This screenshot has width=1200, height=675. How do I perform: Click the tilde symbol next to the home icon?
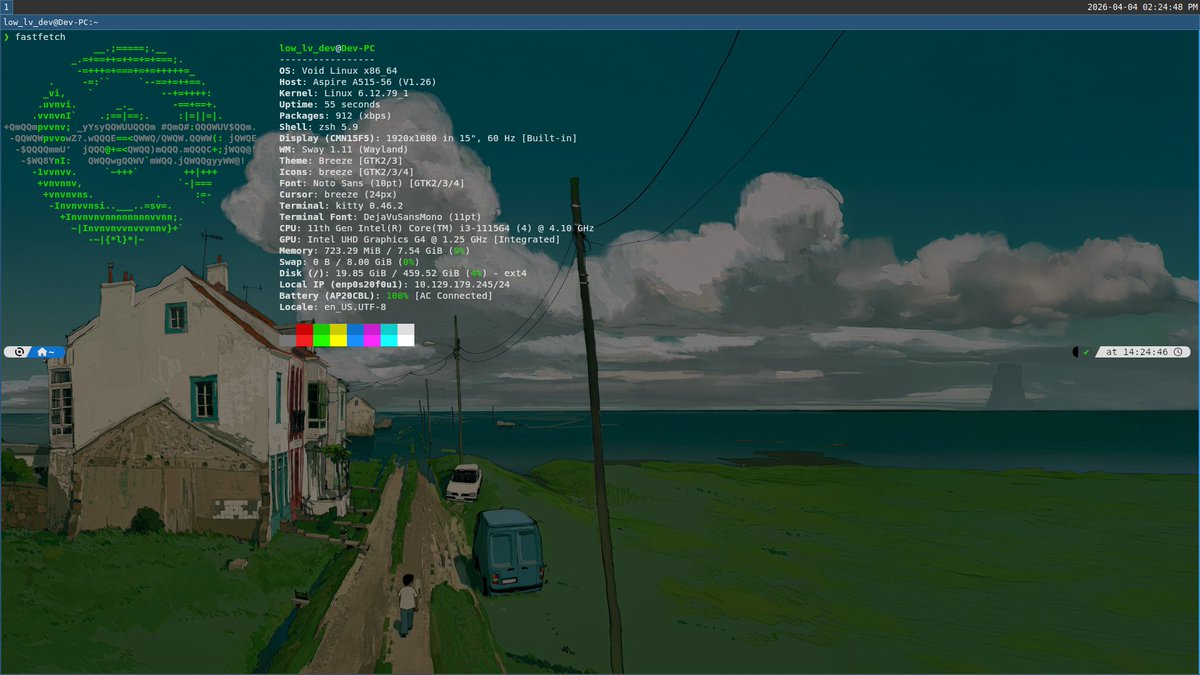coord(51,352)
